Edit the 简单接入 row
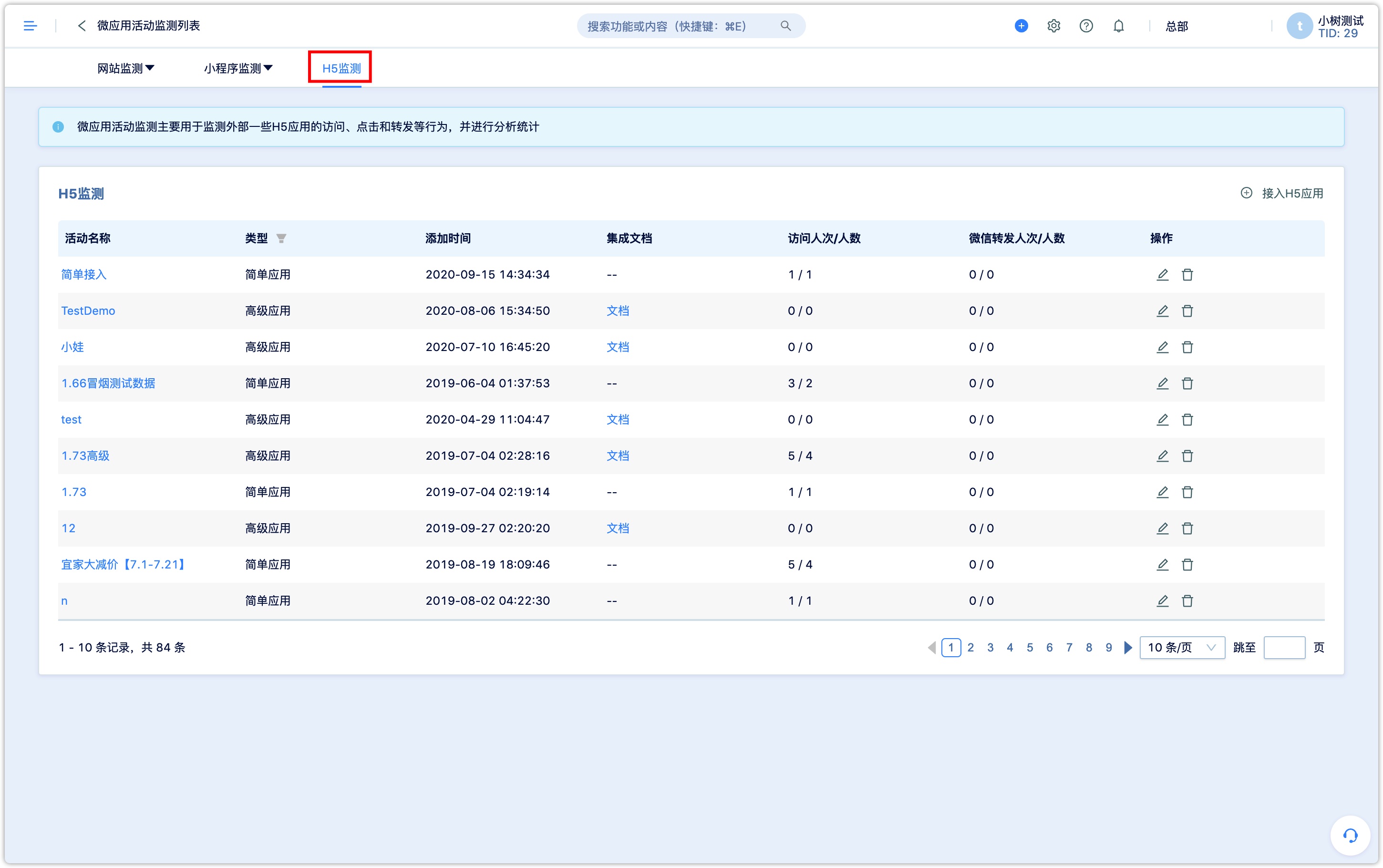1383x868 pixels. 1162,274
